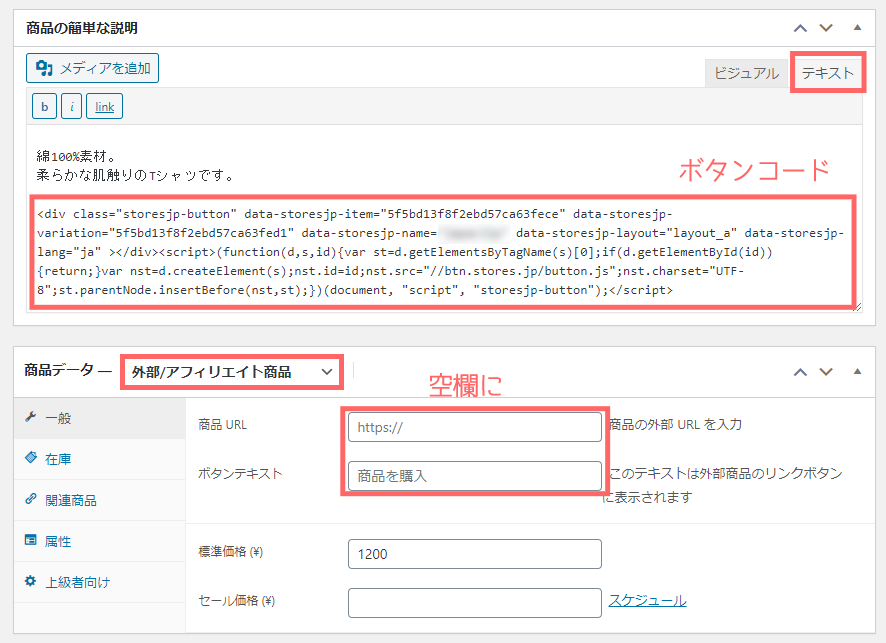Click the ボタンテキスト label
This screenshot has width=886, height=643.
(240, 473)
